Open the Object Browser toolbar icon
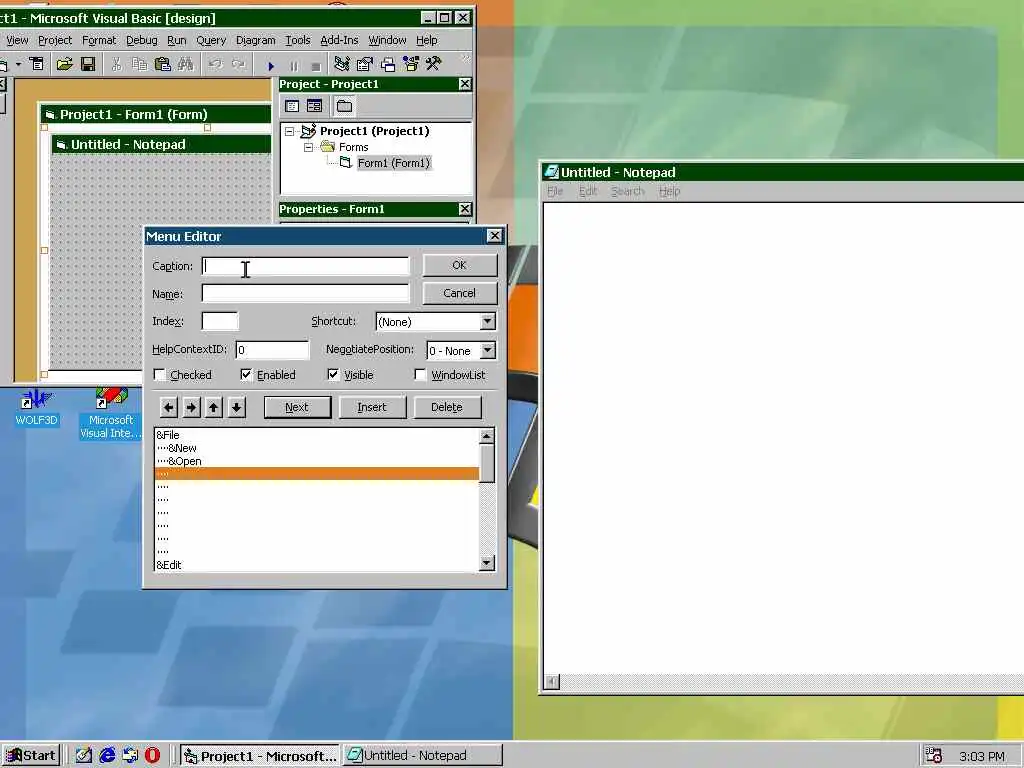1024x768 pixels. (411, 64)
